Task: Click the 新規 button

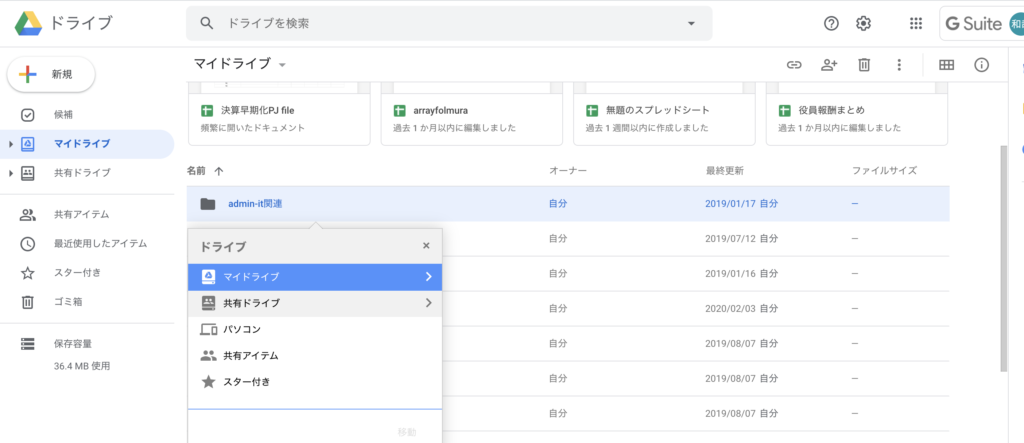Action: [x=51, y=74]
